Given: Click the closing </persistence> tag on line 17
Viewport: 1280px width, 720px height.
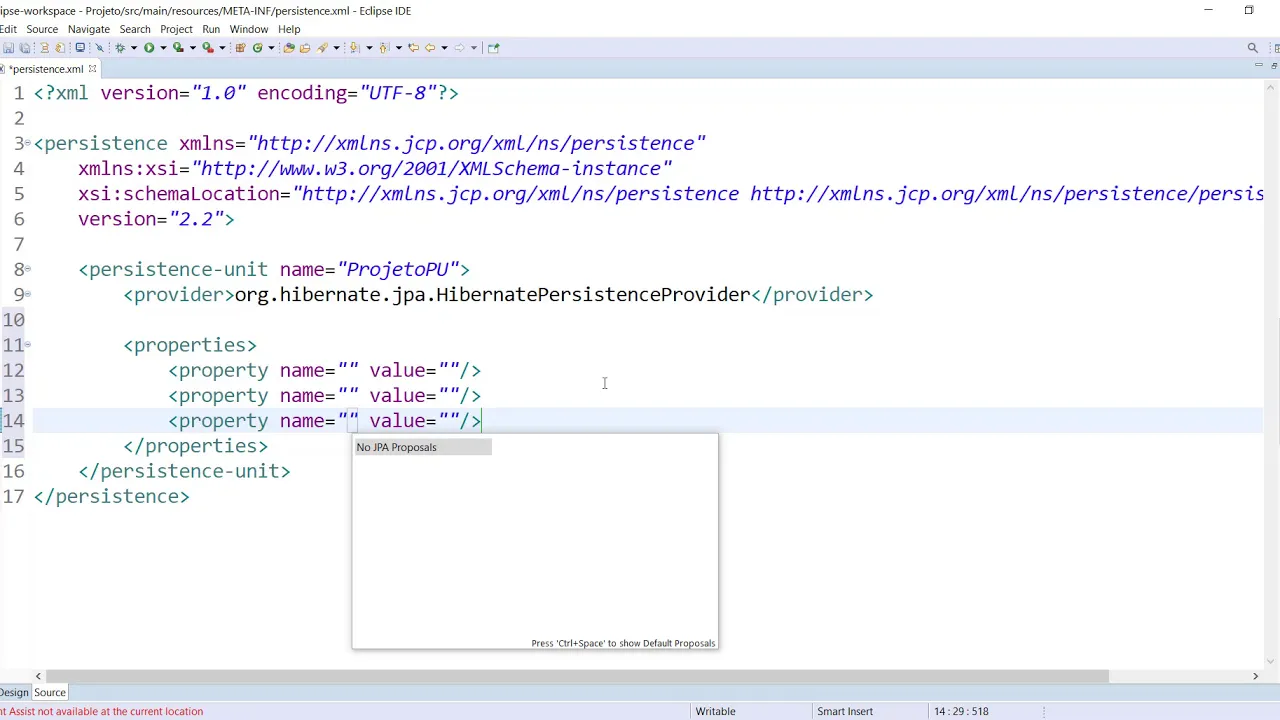Looking at the screenshot, I should tap(111, 497).
